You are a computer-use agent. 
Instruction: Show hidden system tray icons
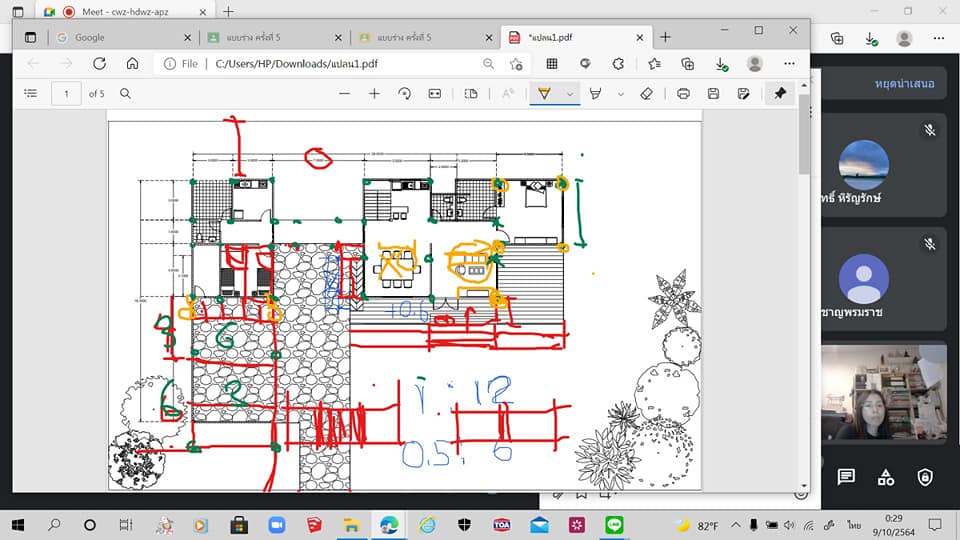click(x=736, y=525)
